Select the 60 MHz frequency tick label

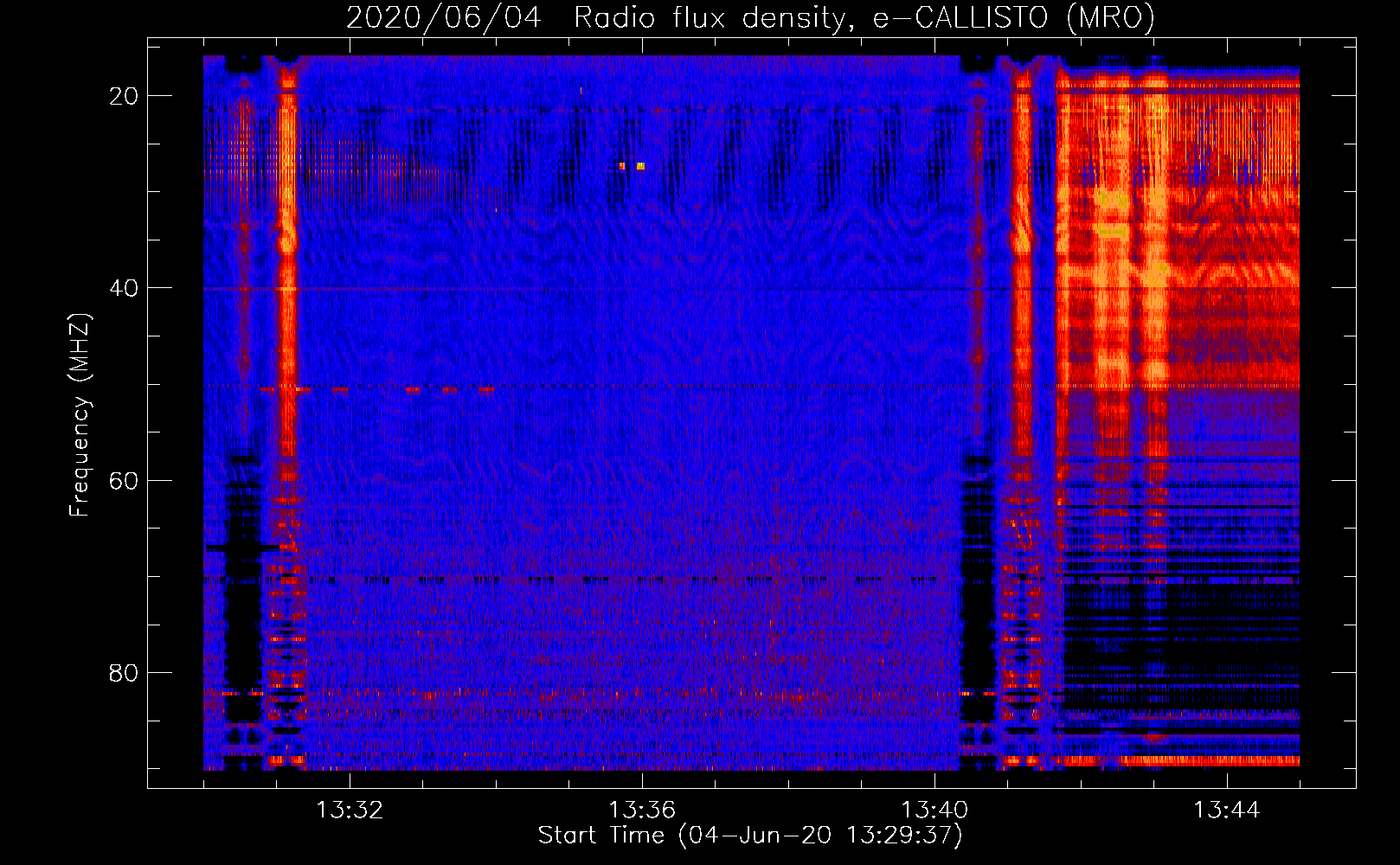[x=124, y=480]
